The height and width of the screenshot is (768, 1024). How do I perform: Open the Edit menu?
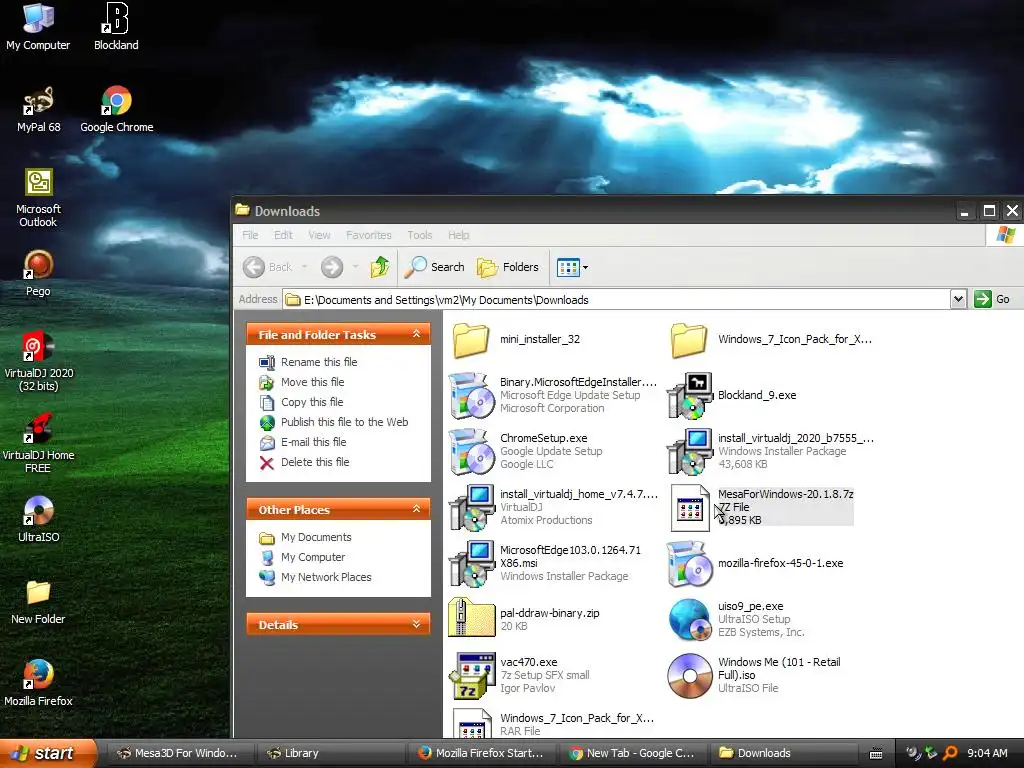(283, 235)
